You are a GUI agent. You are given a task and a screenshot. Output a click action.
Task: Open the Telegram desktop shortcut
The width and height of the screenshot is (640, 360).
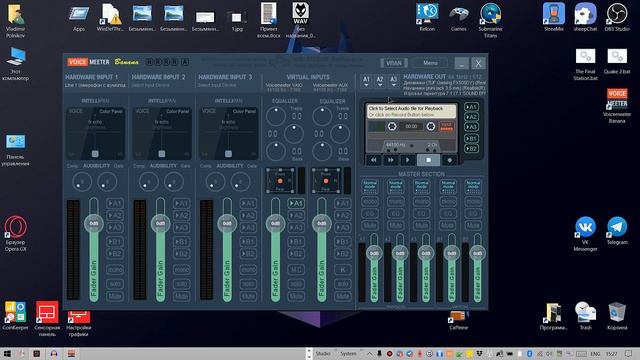tap(617, 231)
